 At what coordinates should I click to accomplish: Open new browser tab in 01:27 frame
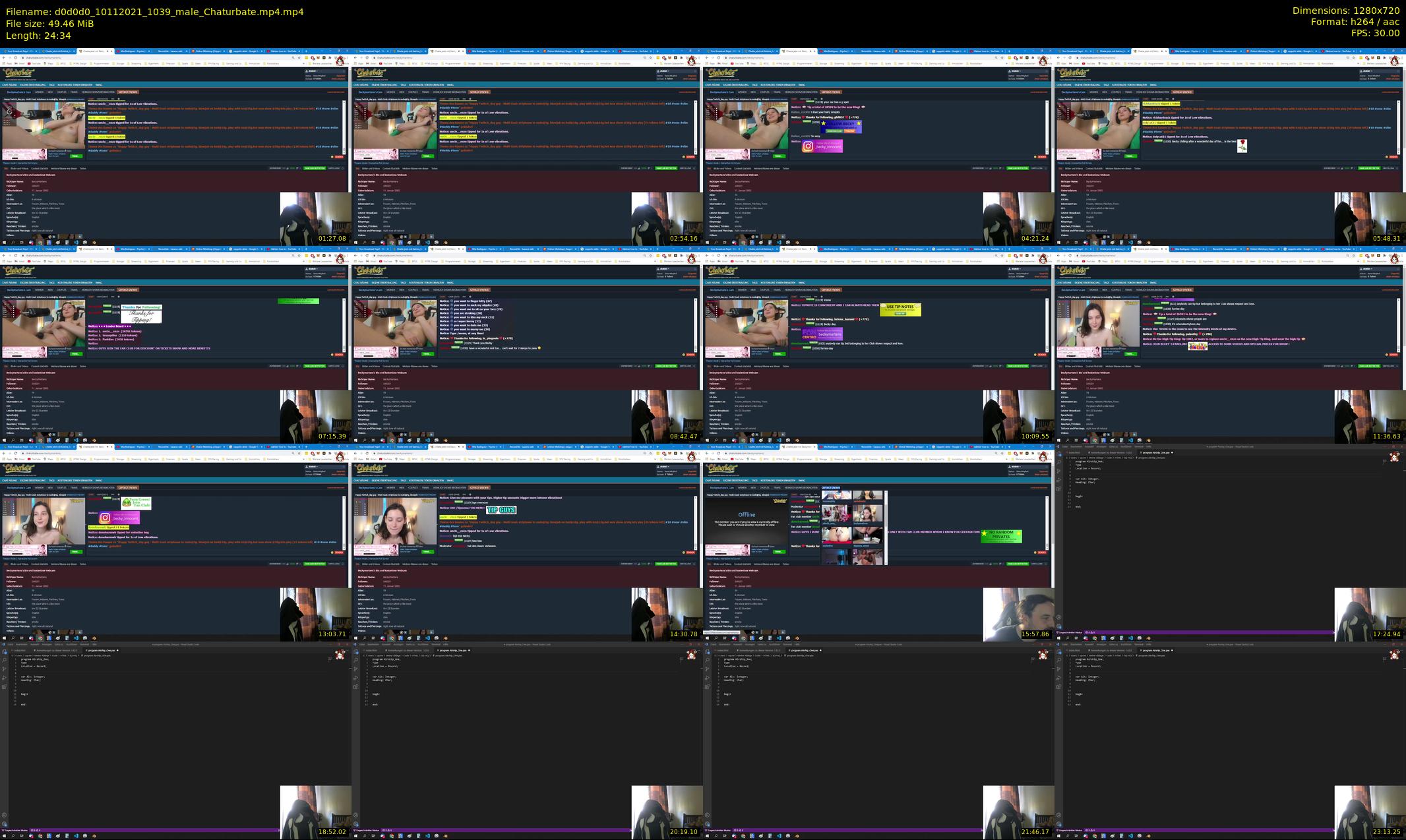coord(306,51)
